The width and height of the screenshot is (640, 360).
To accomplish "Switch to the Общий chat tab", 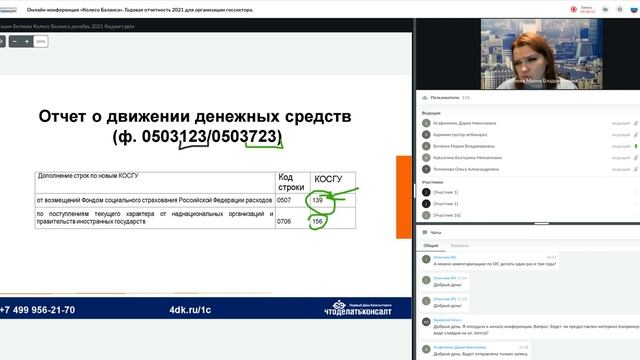I will pos(431,245).
